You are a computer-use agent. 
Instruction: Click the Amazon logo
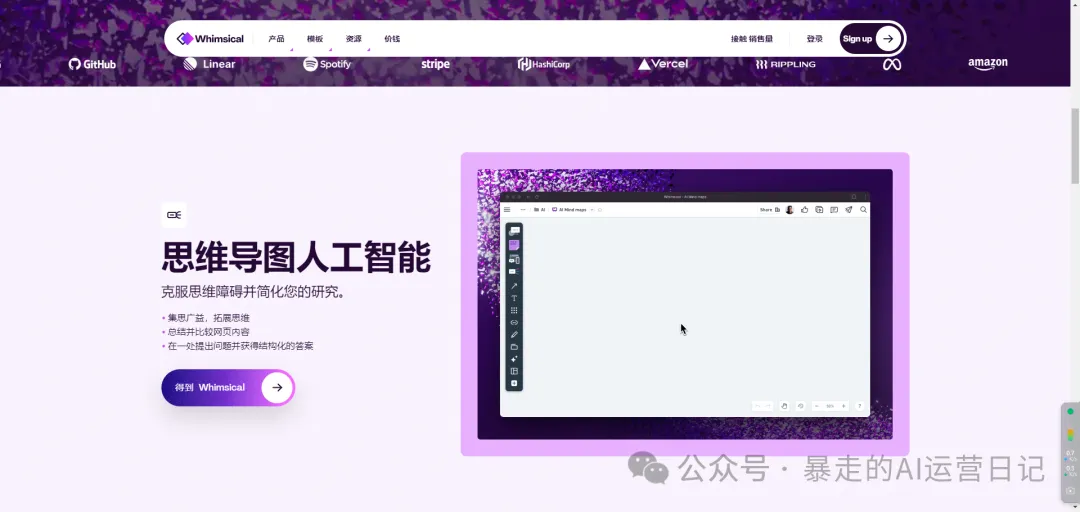pyautogui.click(x=988, y=63)
